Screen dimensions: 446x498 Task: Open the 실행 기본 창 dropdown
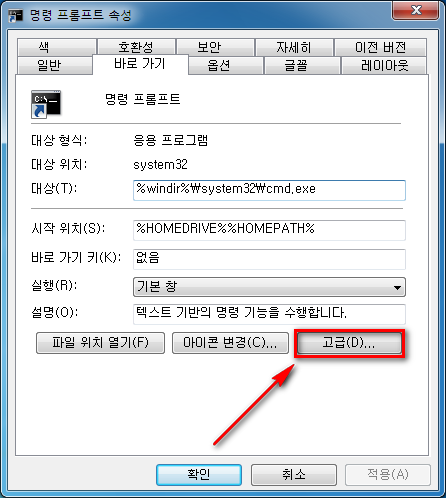tap(269, 287)
